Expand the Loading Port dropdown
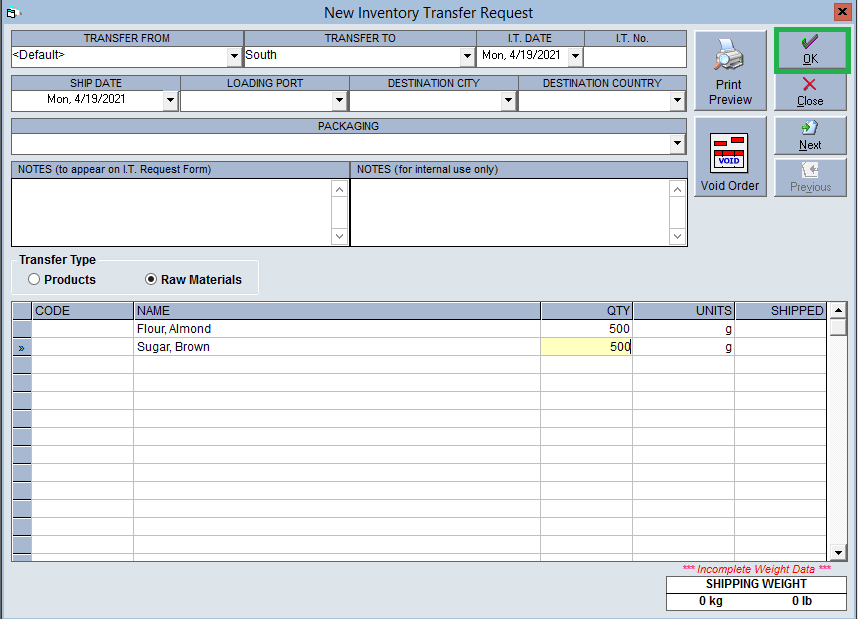This screenshot has width=861, height=625. pos(340,101)
